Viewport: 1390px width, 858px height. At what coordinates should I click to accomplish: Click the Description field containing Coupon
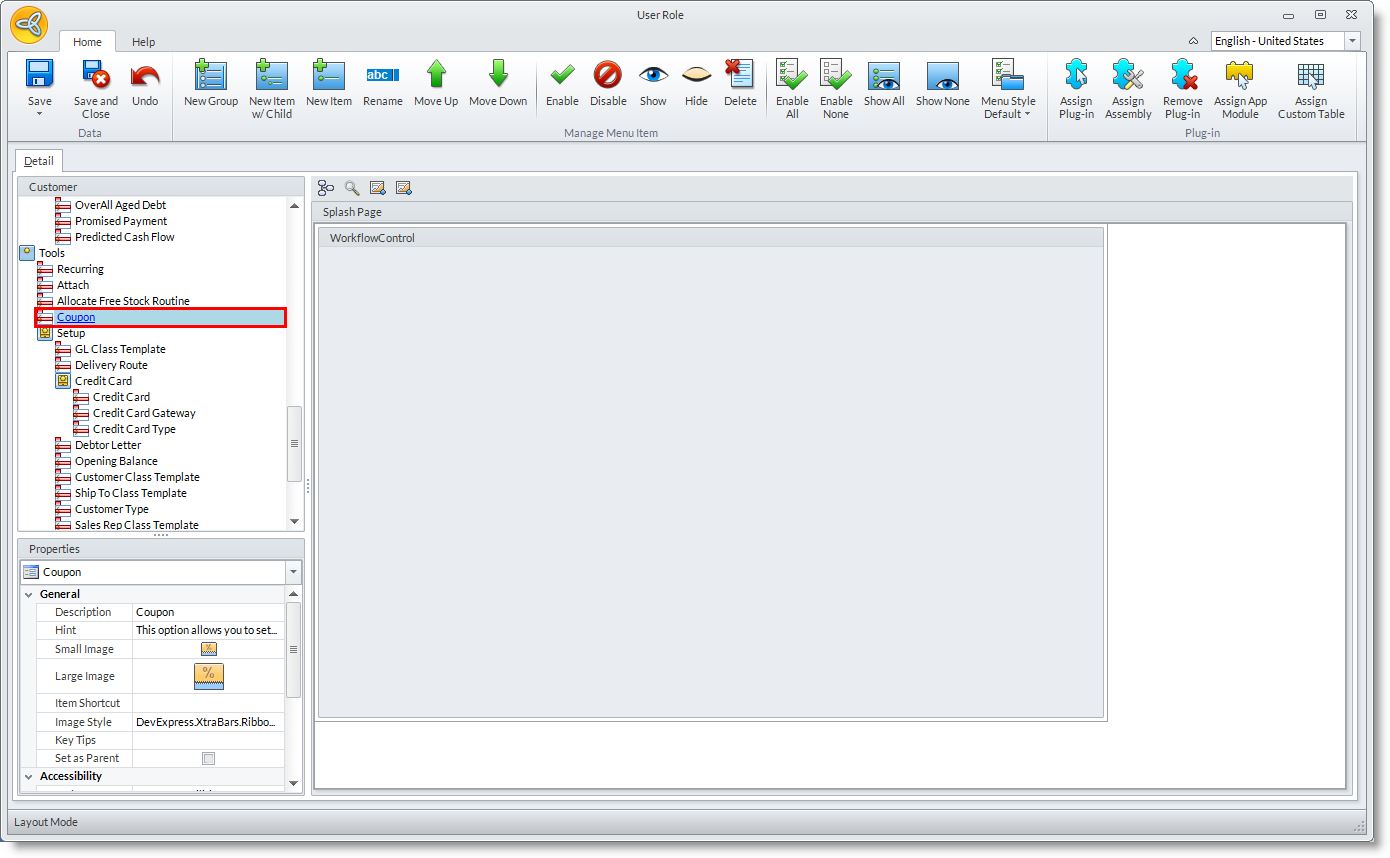208,612
